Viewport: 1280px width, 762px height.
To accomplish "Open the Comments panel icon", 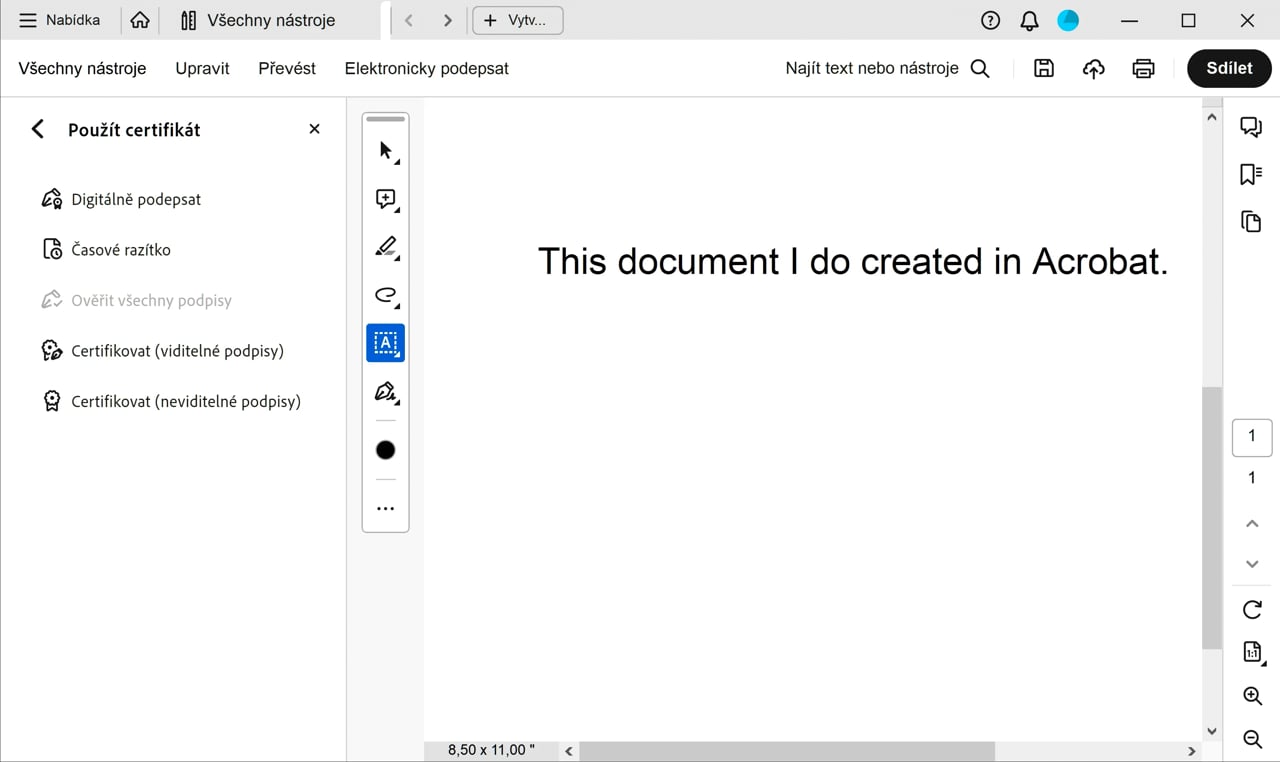I will point(1251,127).
